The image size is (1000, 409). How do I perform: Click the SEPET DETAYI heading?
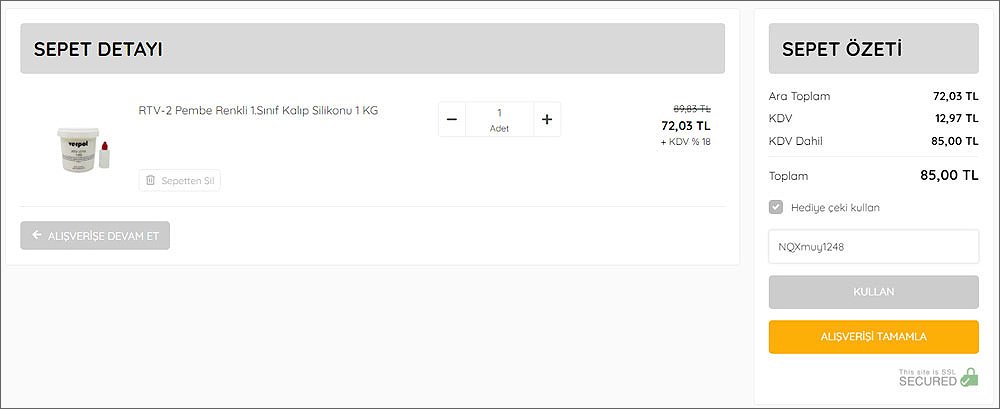tap(98, 49)
